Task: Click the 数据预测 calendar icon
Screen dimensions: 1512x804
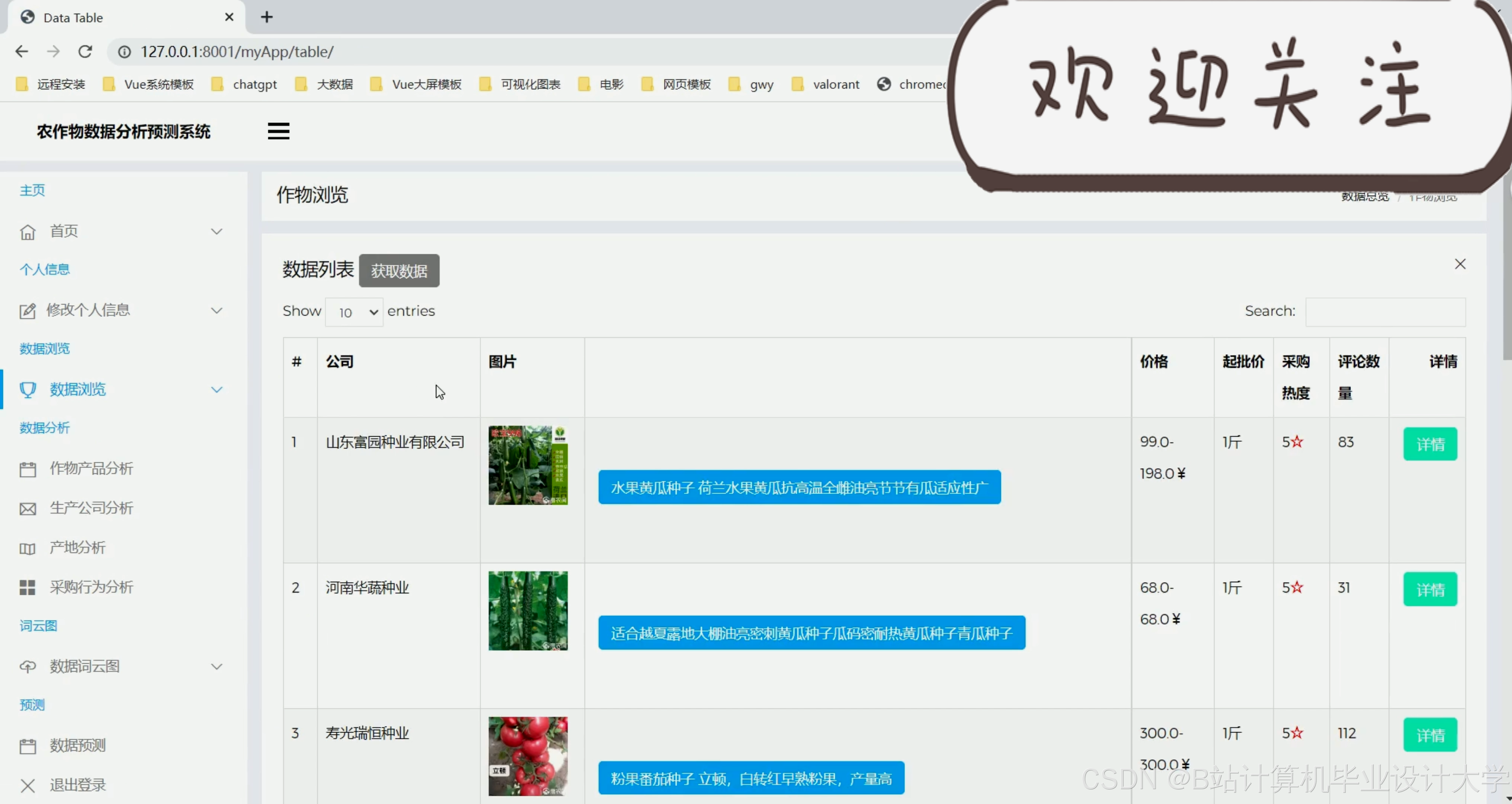Action: point(28,745)
